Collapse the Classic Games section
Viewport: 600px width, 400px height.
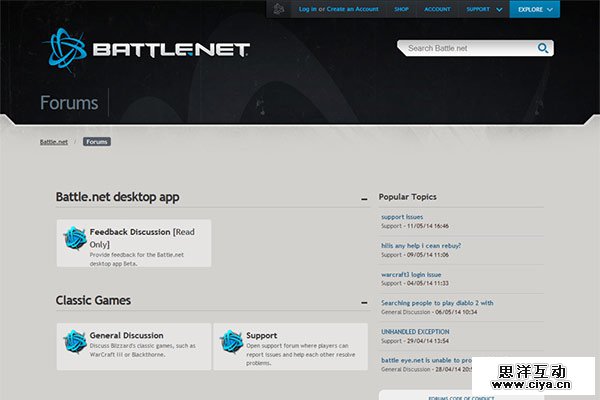[x=364, y=301]
